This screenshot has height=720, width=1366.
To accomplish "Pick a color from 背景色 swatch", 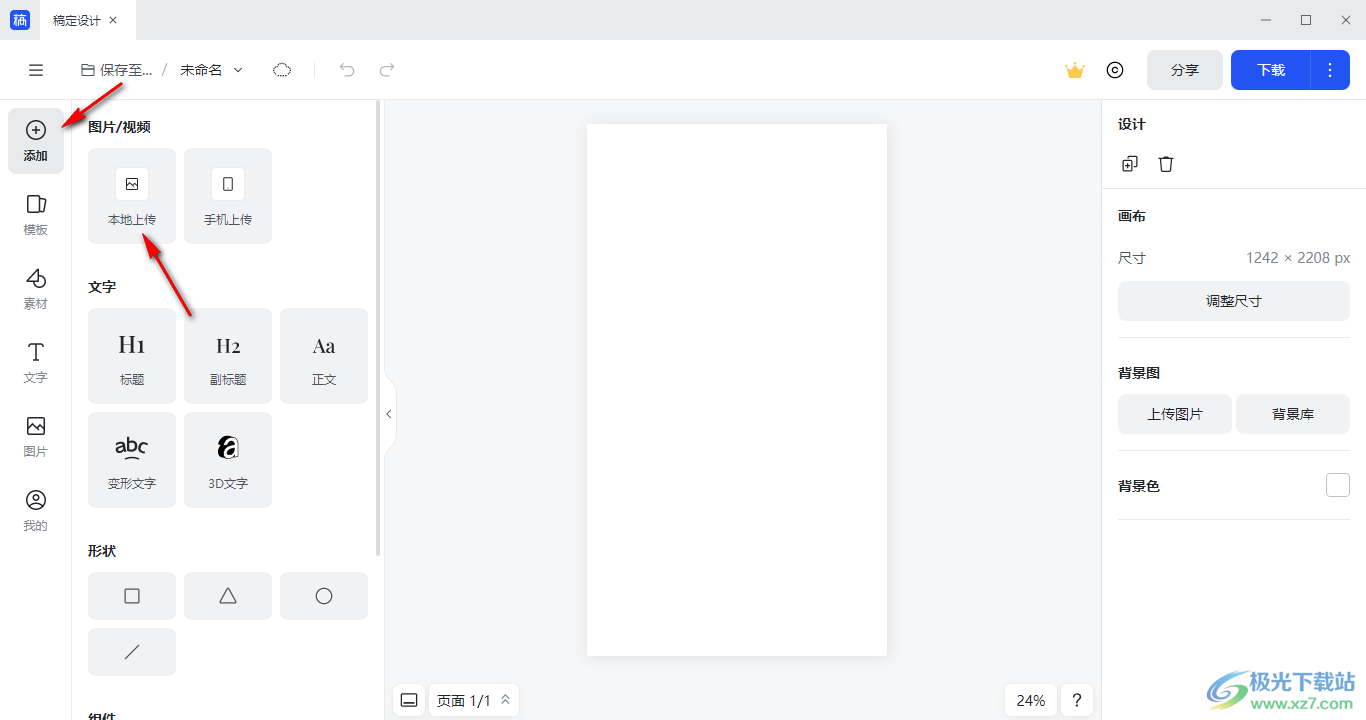I will point(1338,485).
